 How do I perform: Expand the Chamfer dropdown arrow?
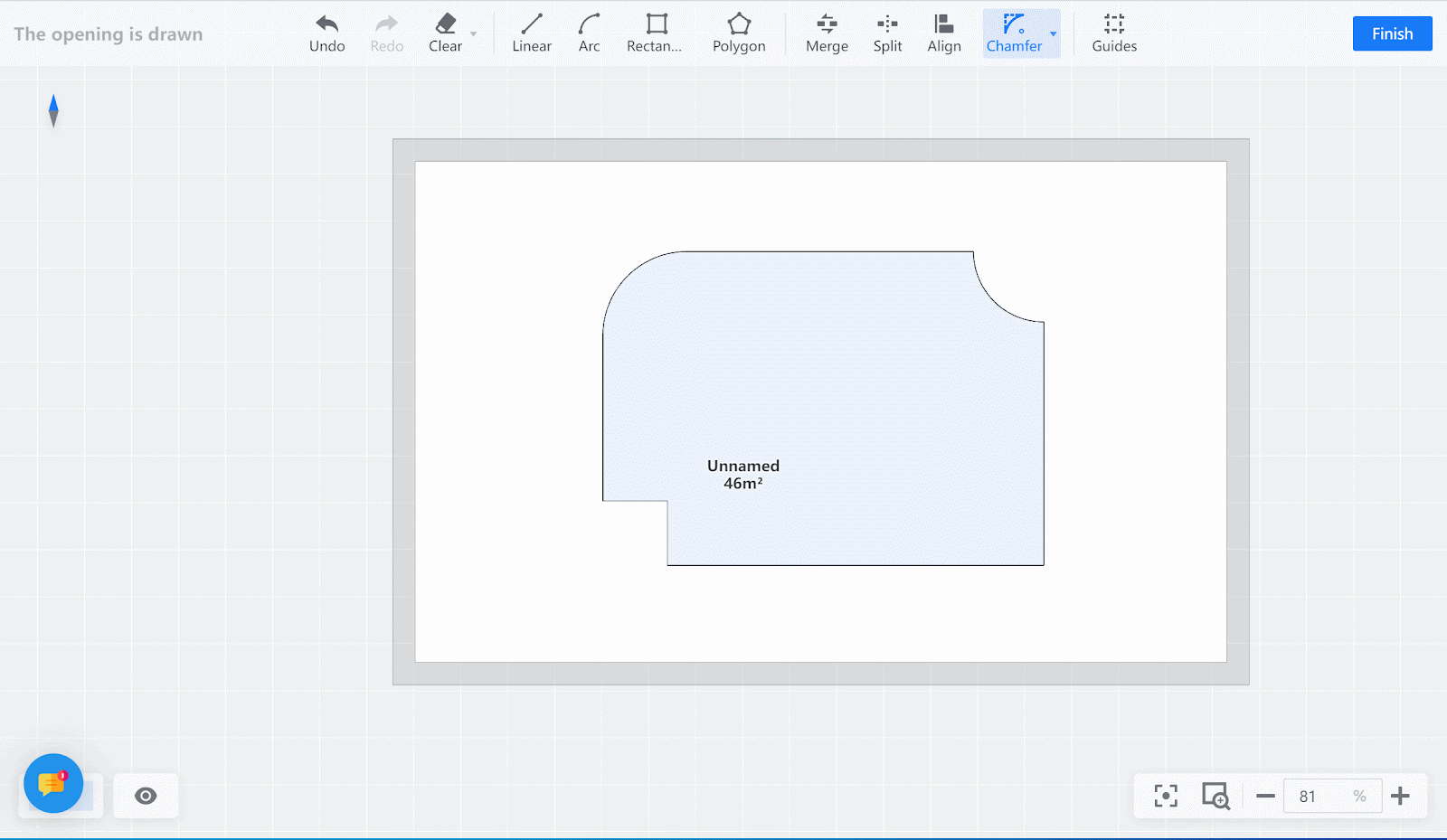tap(1054, 34)
